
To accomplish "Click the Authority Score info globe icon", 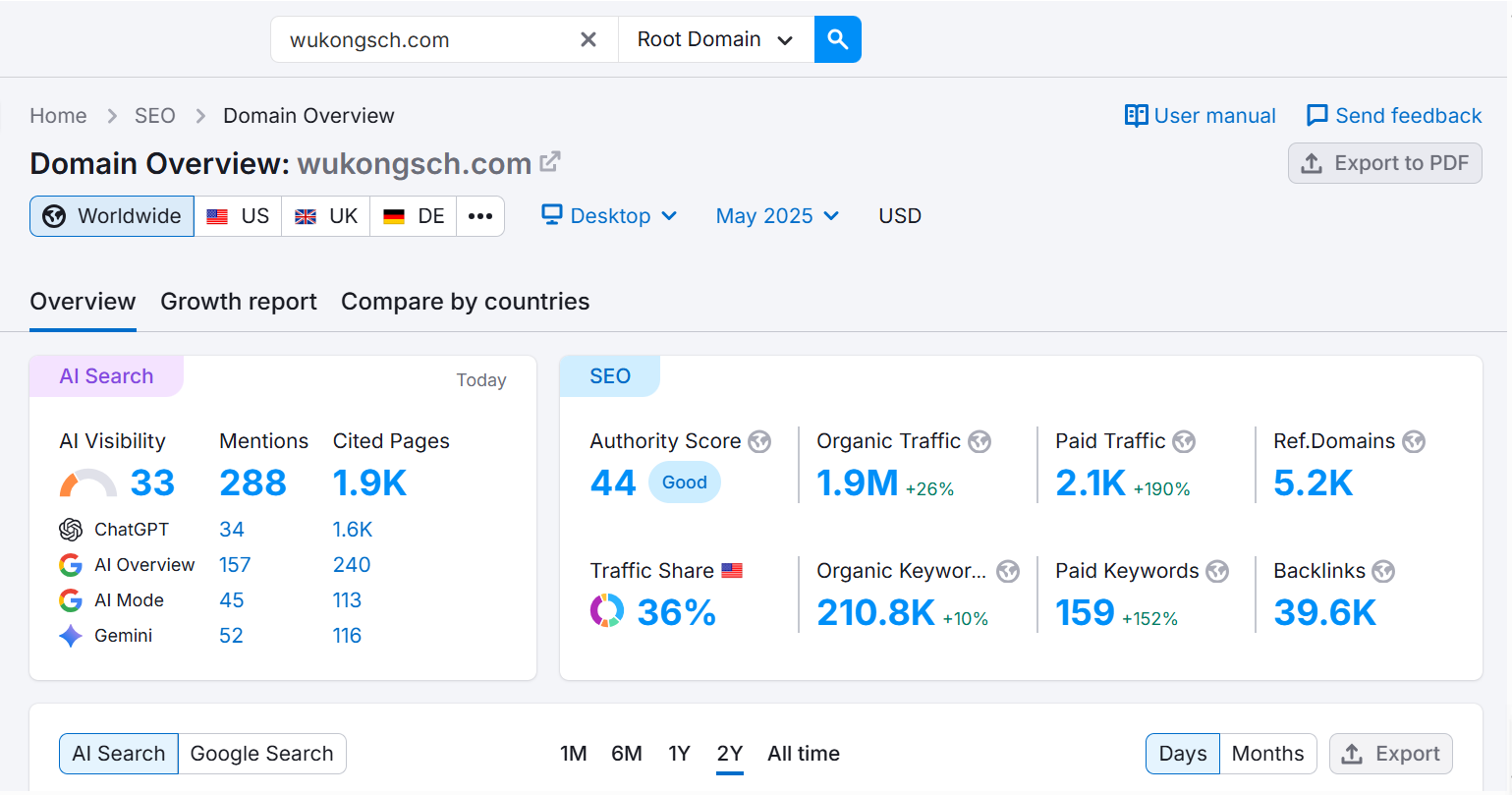I will [758, 441].
